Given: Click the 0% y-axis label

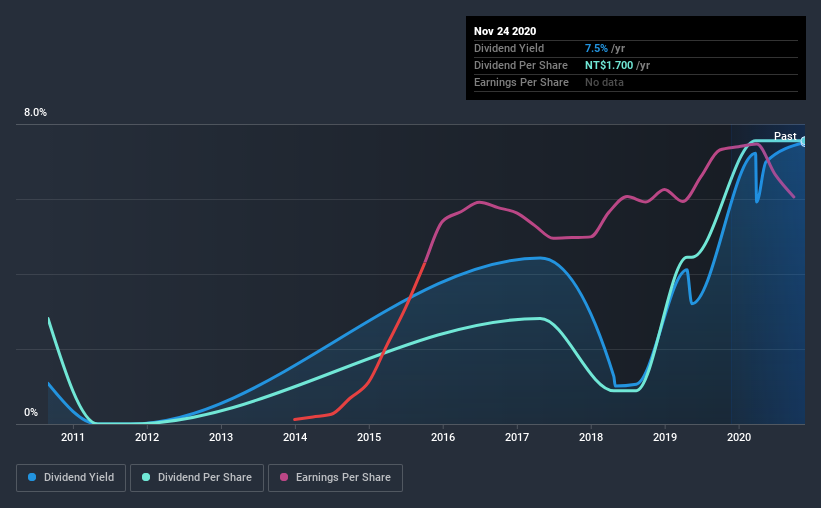Looking at the screenshot, I should pyautogui.click(x=31, y=413).
